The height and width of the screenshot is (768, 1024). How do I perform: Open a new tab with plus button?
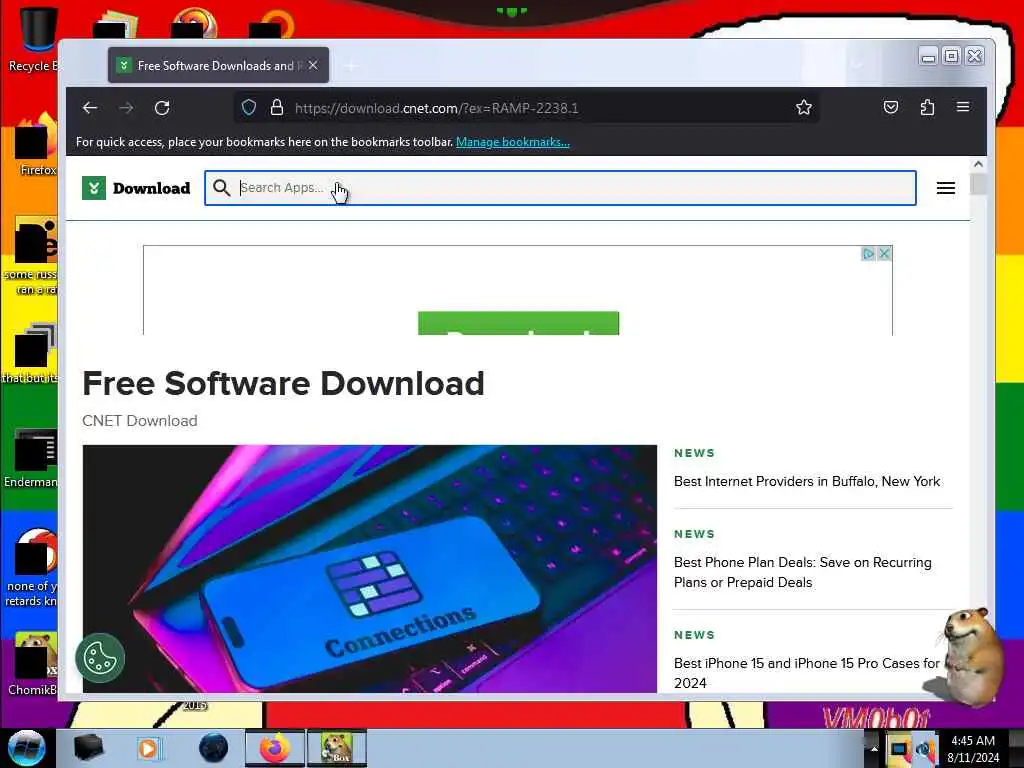(351, 65)
